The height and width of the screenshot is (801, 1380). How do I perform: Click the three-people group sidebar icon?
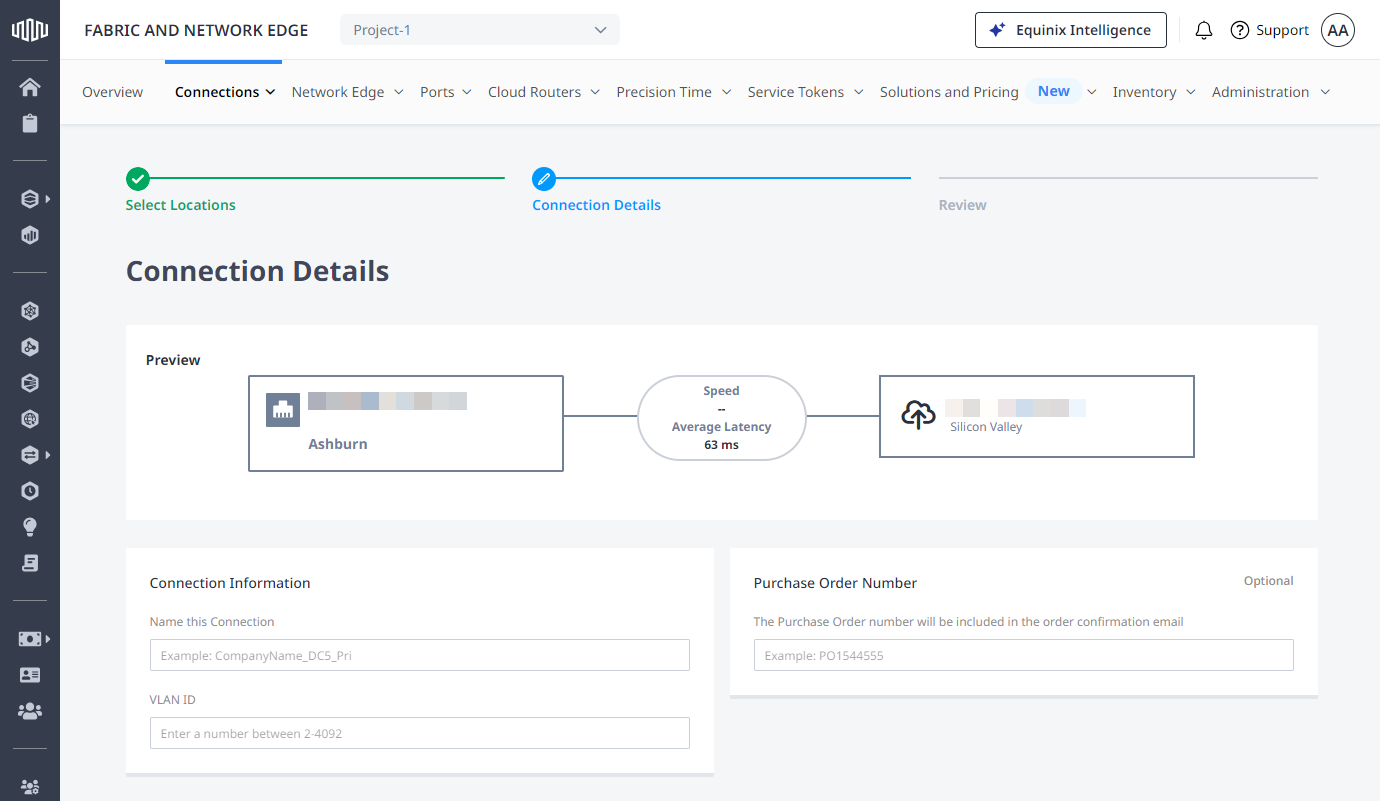[30, 711]
